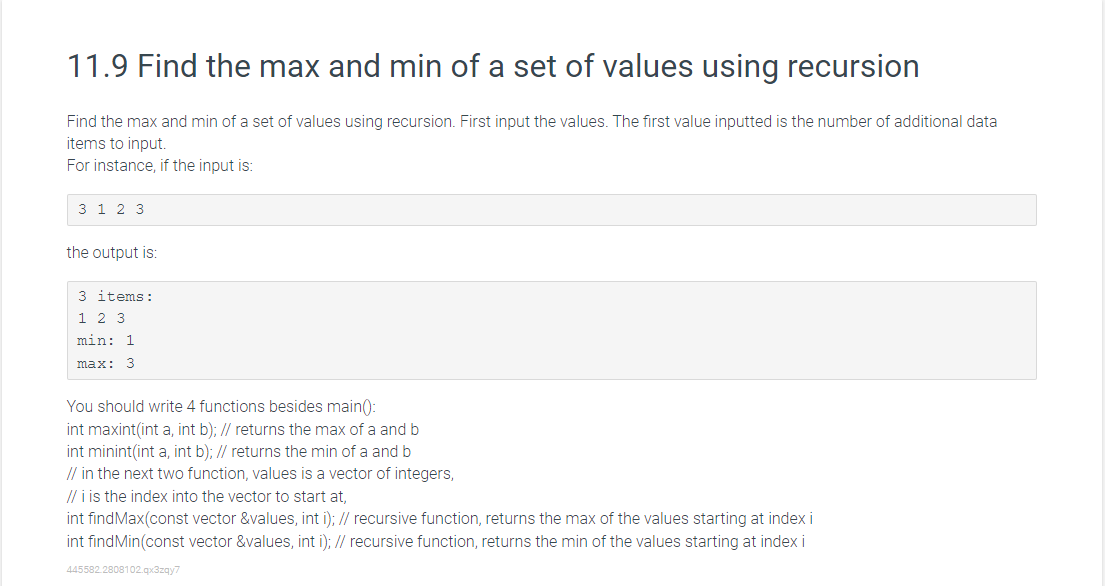Click the 'items to input.' text line

[116, 144]
